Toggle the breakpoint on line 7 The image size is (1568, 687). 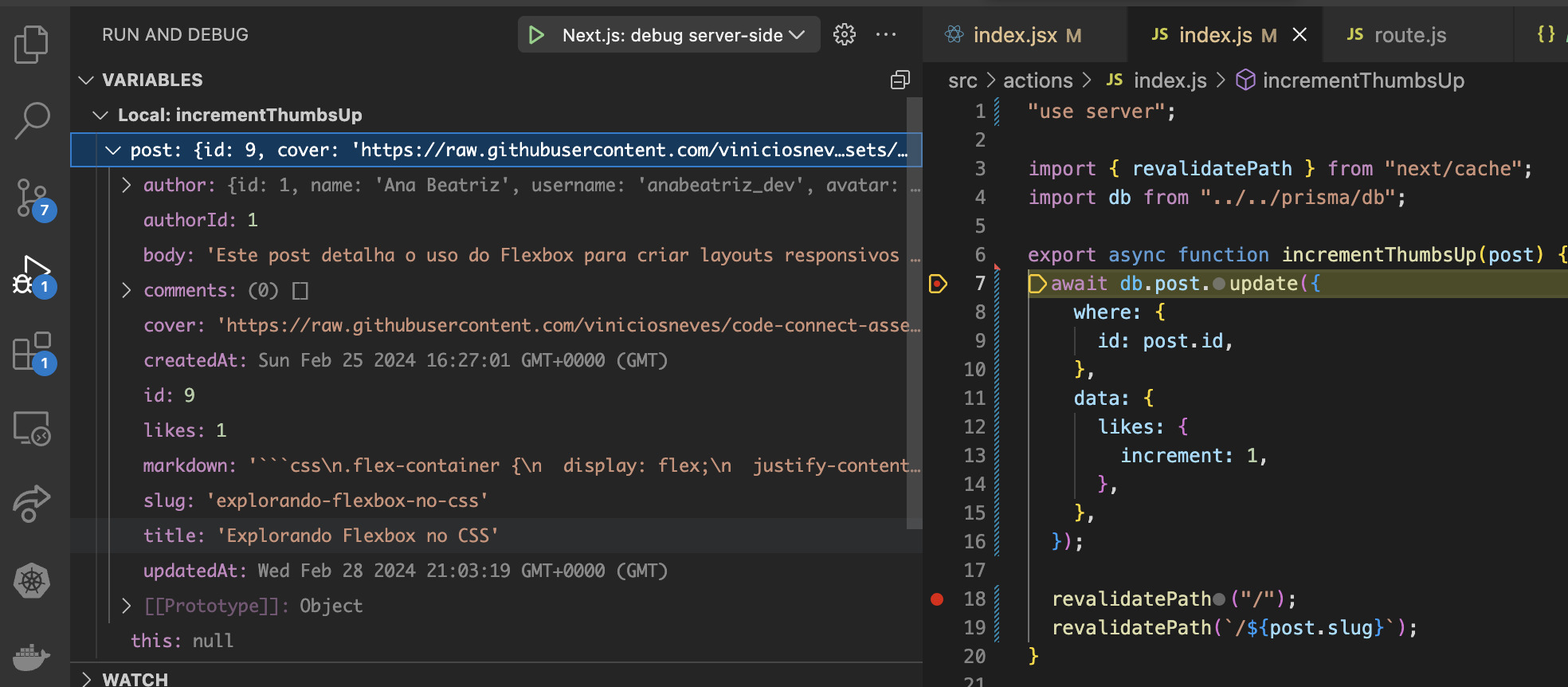click(x=938, y=284)
